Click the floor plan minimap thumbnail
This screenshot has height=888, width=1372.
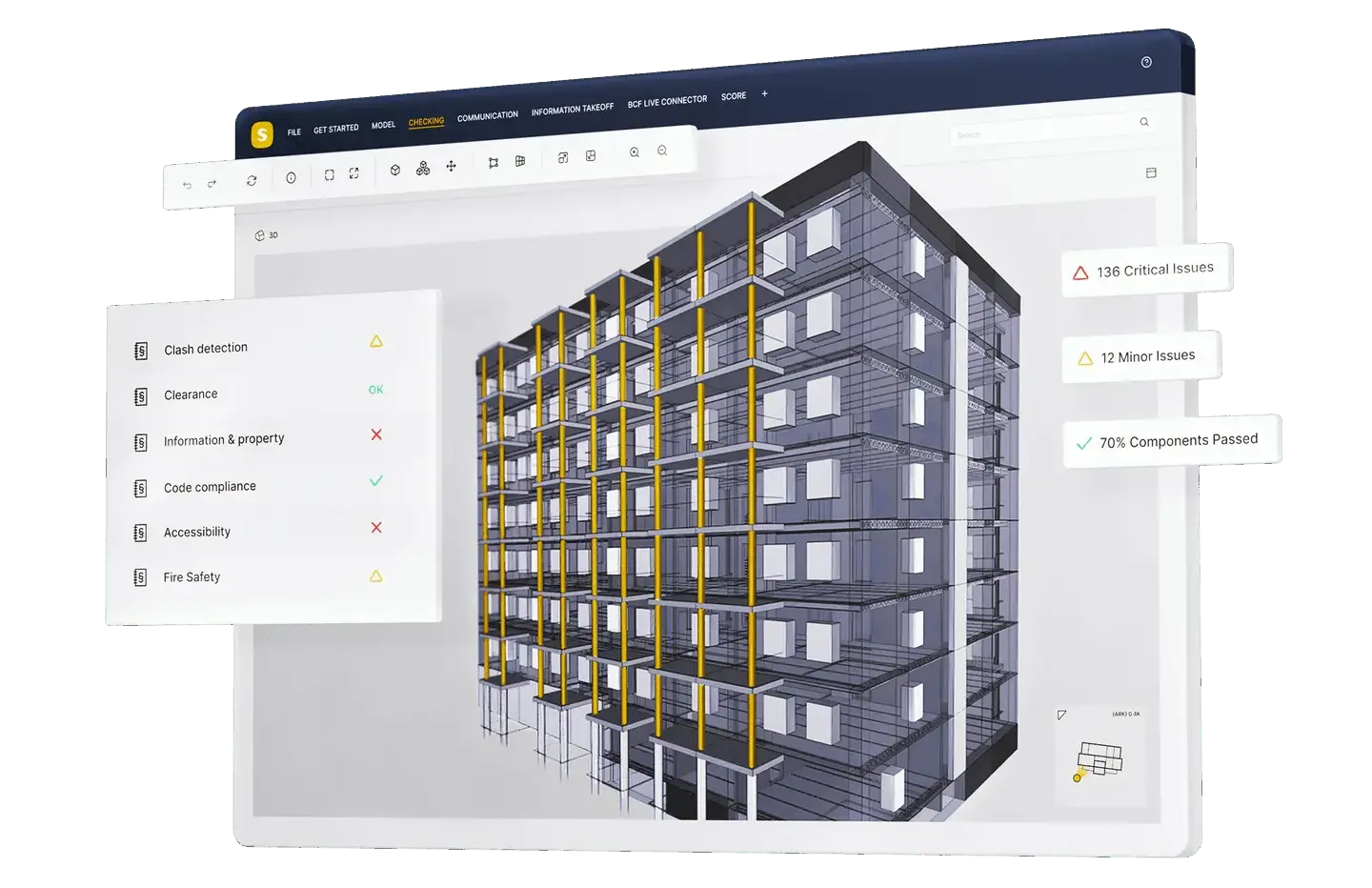(x=1100, y=760)
